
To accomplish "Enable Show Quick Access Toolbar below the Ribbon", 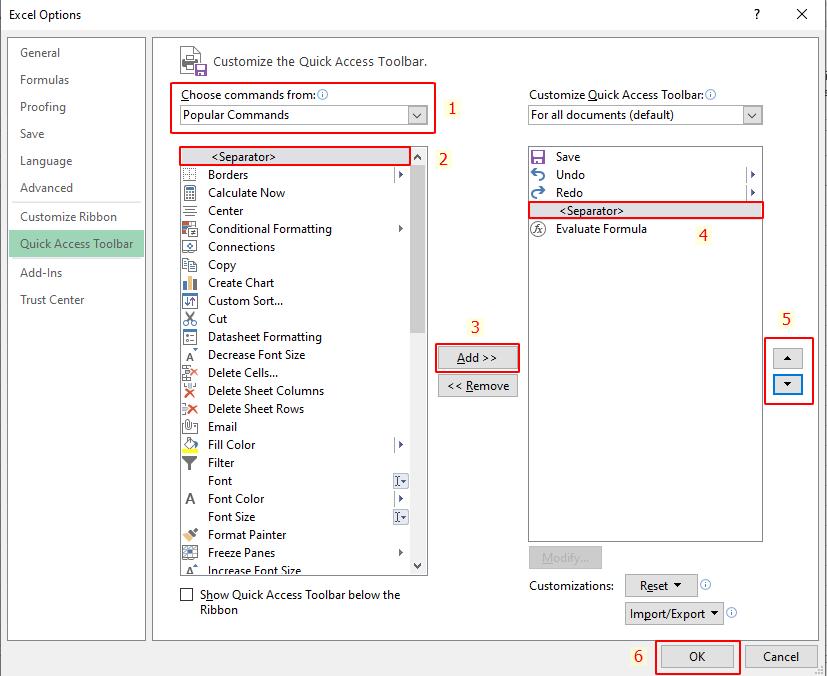I will click(186, 595).
